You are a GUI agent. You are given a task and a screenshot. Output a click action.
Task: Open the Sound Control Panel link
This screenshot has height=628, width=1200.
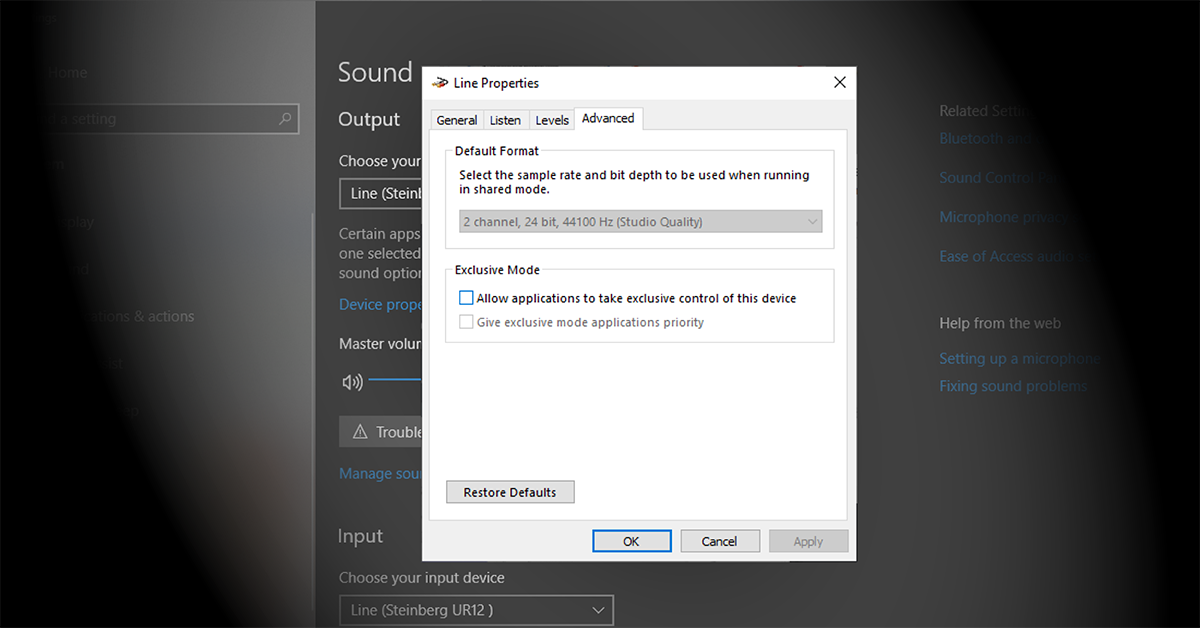click(x=997, y=178)
